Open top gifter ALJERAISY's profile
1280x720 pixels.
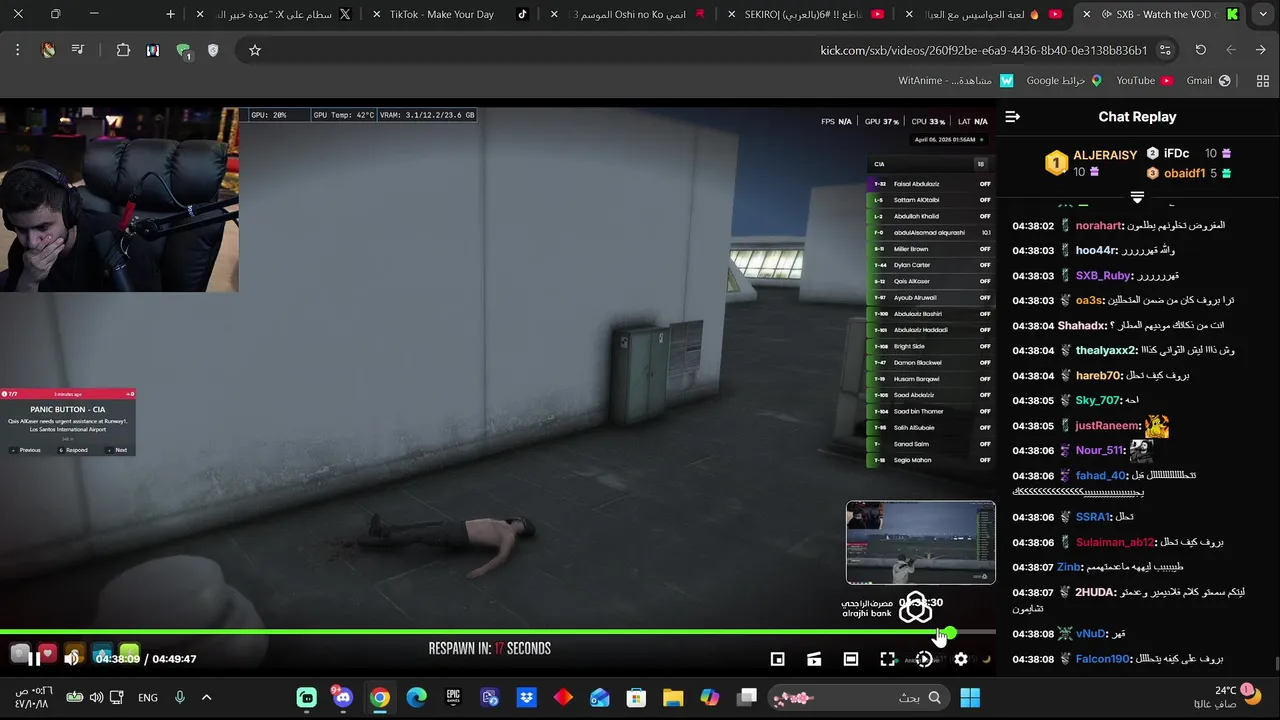click(x=1105, y=155)
